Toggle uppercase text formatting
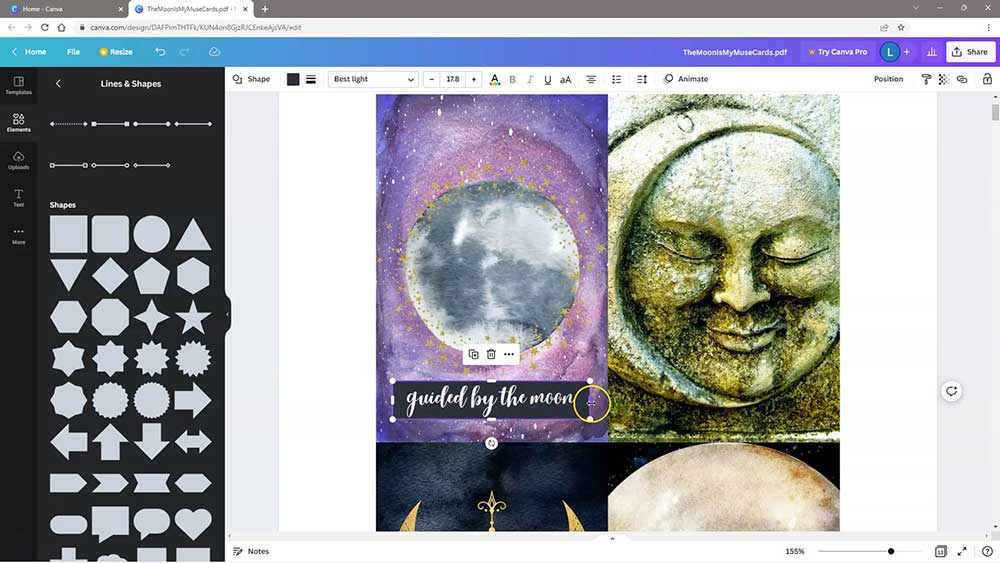 [566, 79]
